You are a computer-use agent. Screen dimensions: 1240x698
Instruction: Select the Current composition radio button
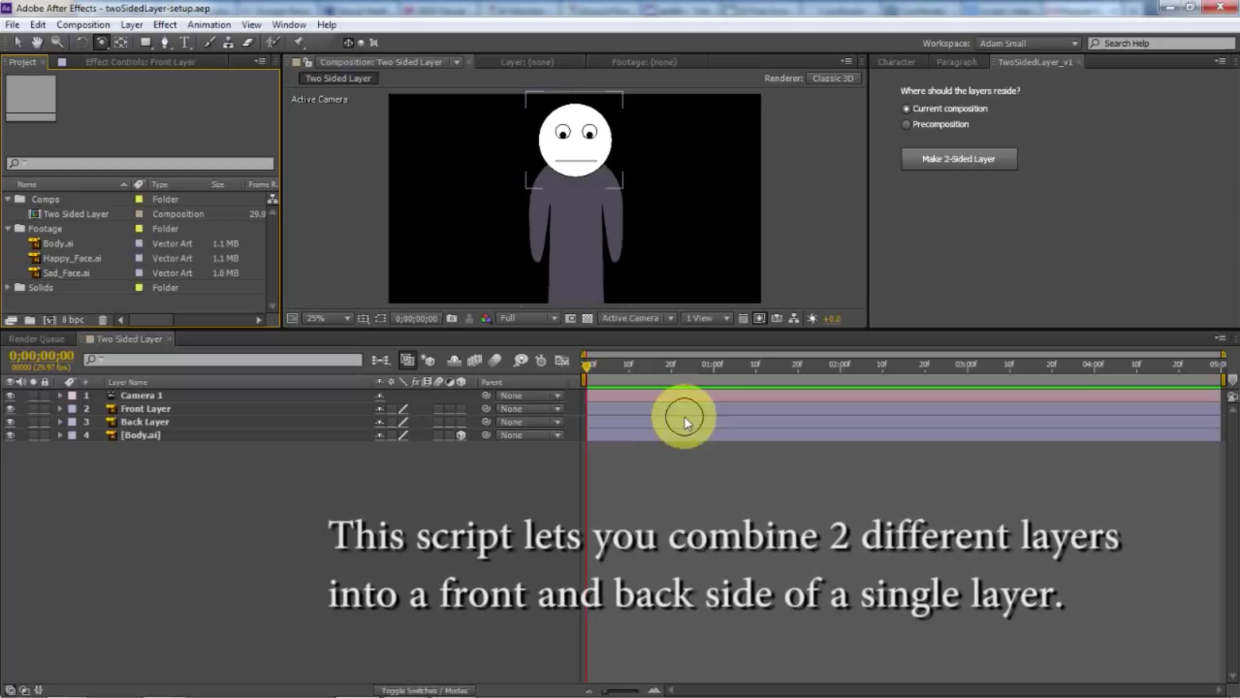pyautogui.click(x=906, y=108)
